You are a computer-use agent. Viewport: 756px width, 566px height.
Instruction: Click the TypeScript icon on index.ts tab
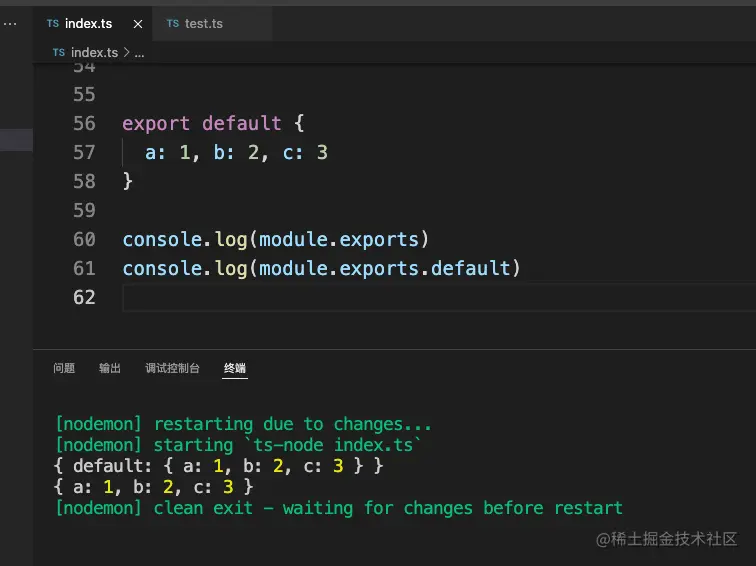click(x=53, y=23)
